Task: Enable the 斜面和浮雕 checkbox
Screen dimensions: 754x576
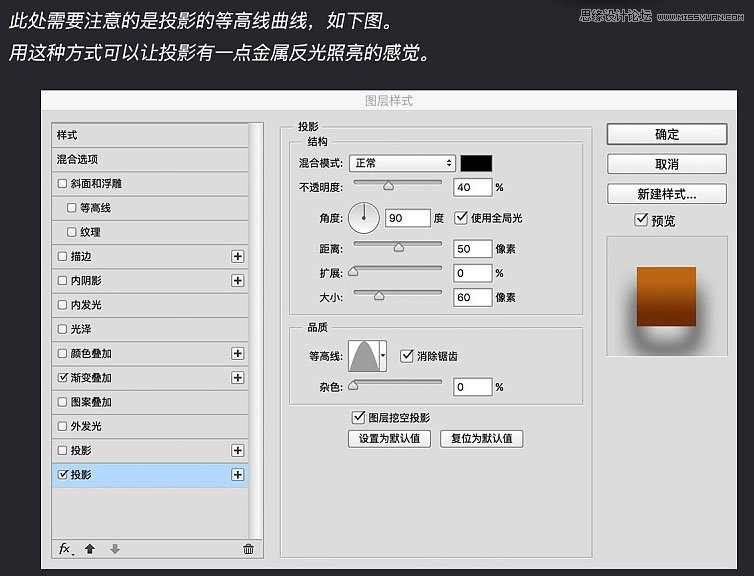Action: click(x=63, y=183)
